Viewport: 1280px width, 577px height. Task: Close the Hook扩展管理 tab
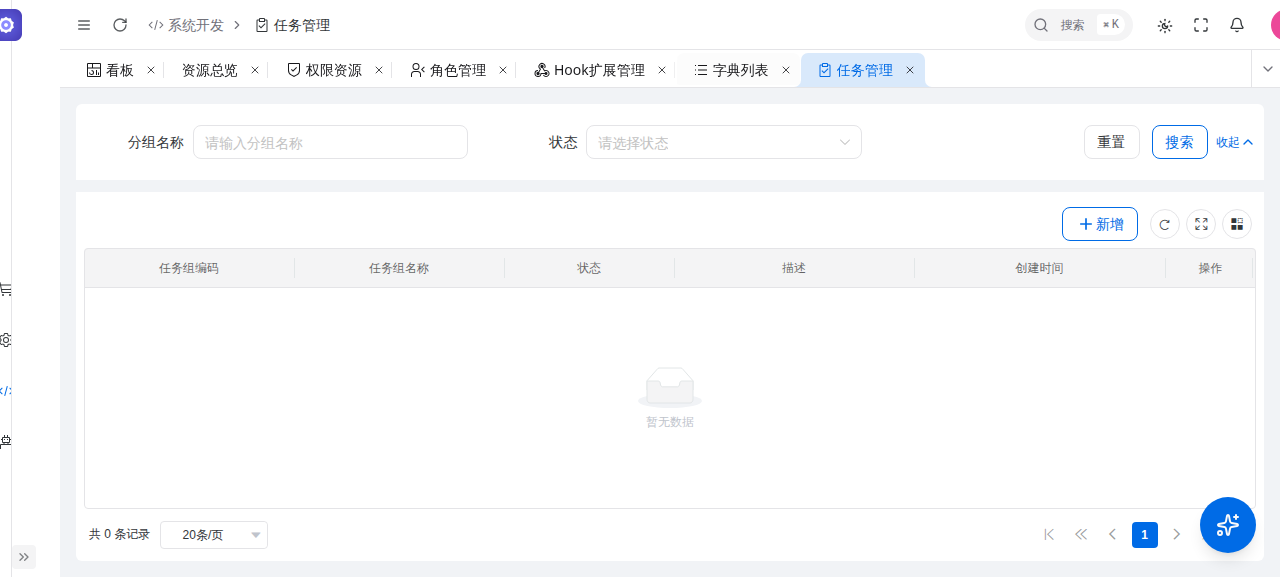click(662, 70)
